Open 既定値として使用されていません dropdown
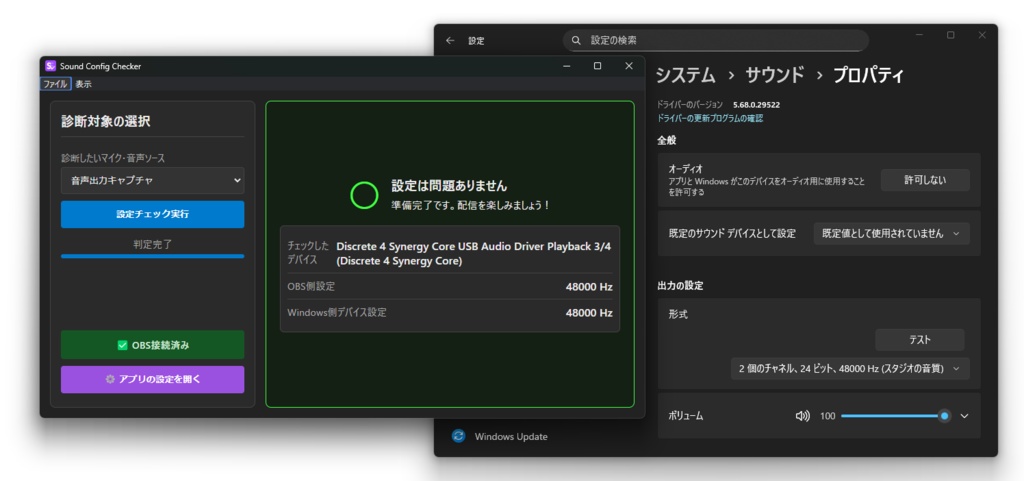 click(891, 234)
